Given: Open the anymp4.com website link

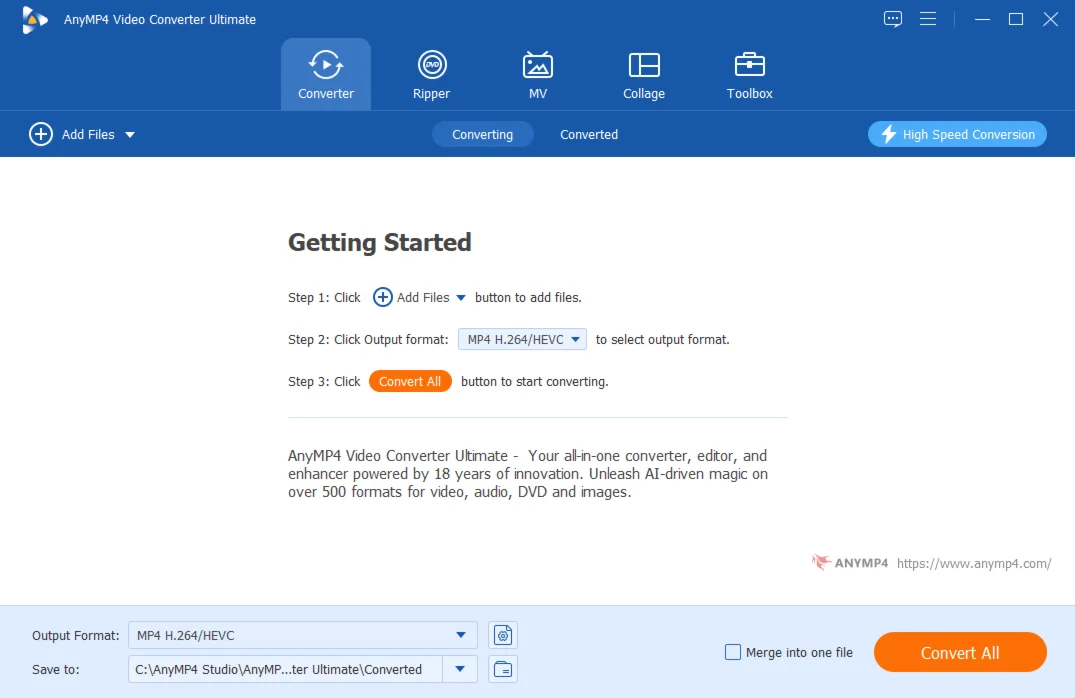Looking at the screenshot, I should [x=973, y=563].
